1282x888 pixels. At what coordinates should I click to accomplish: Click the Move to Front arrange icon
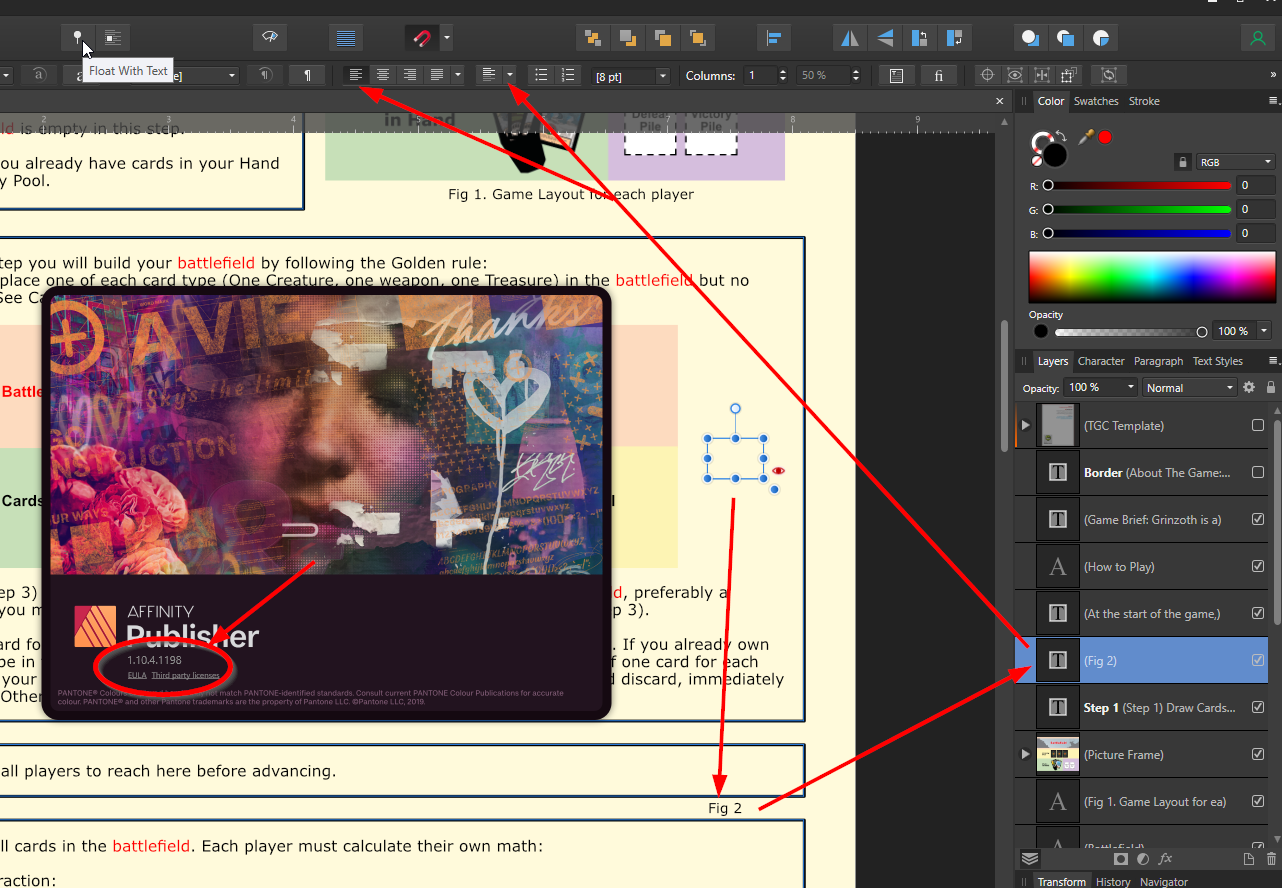tap(697, 38)
